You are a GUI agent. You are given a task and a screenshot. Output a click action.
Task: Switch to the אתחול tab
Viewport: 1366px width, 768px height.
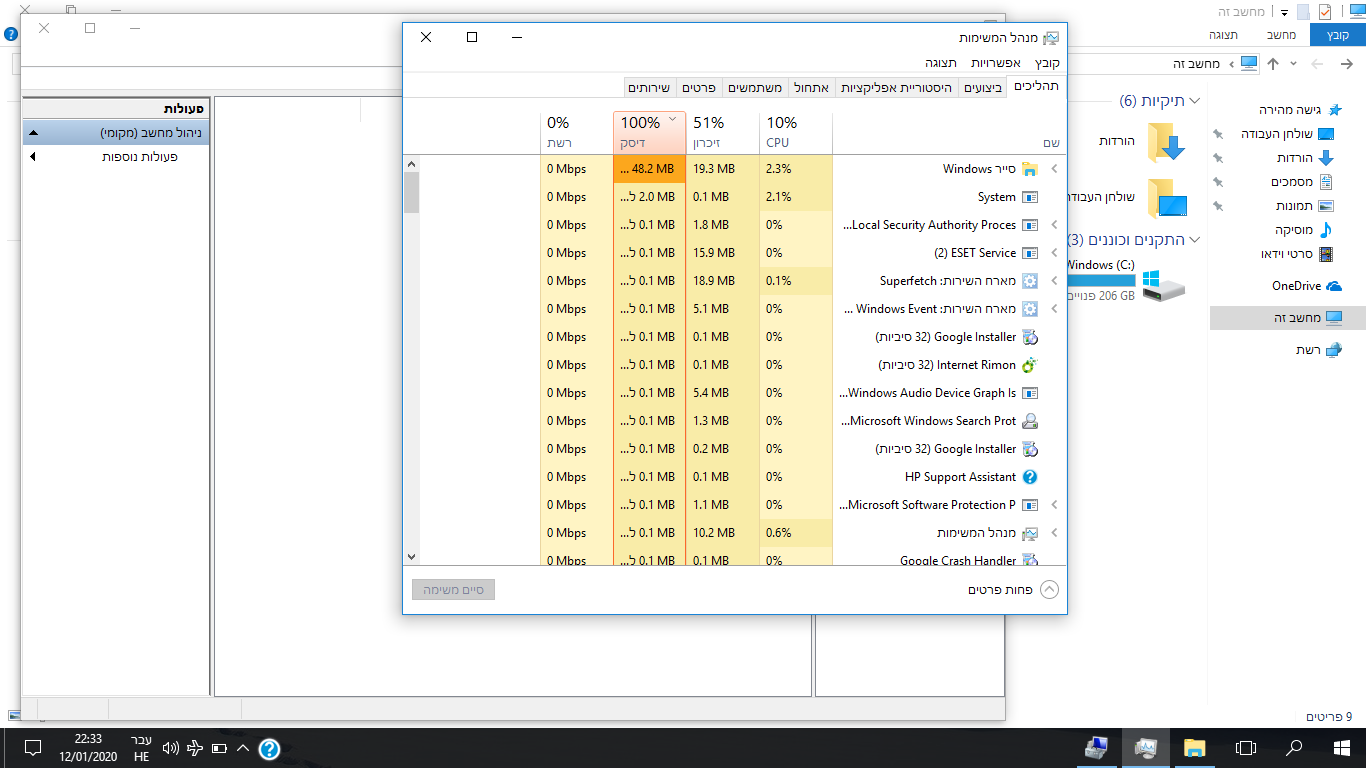coord(811,88)
